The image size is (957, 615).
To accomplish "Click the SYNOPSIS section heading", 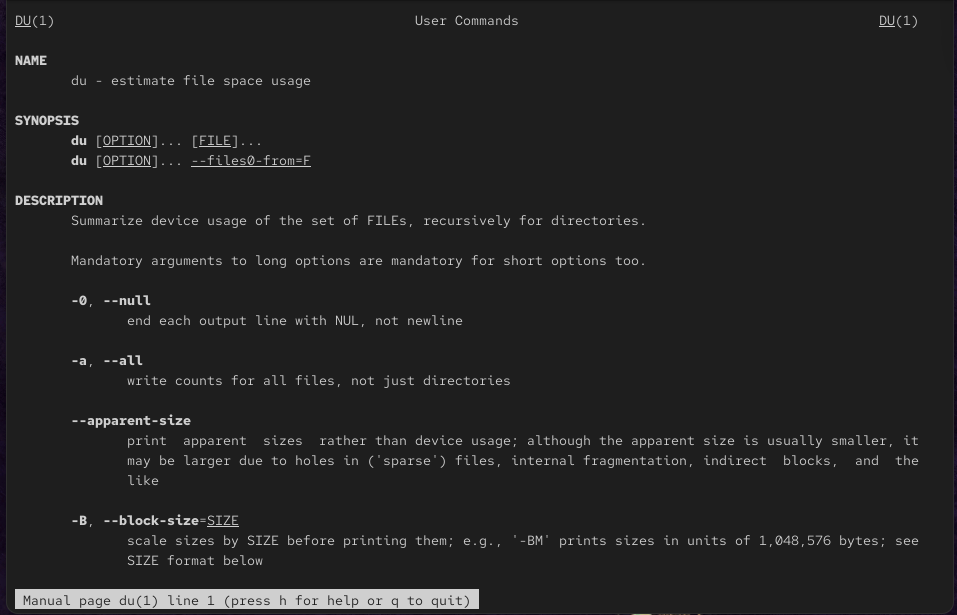I will pyautogui.click(x=47, y=120).
